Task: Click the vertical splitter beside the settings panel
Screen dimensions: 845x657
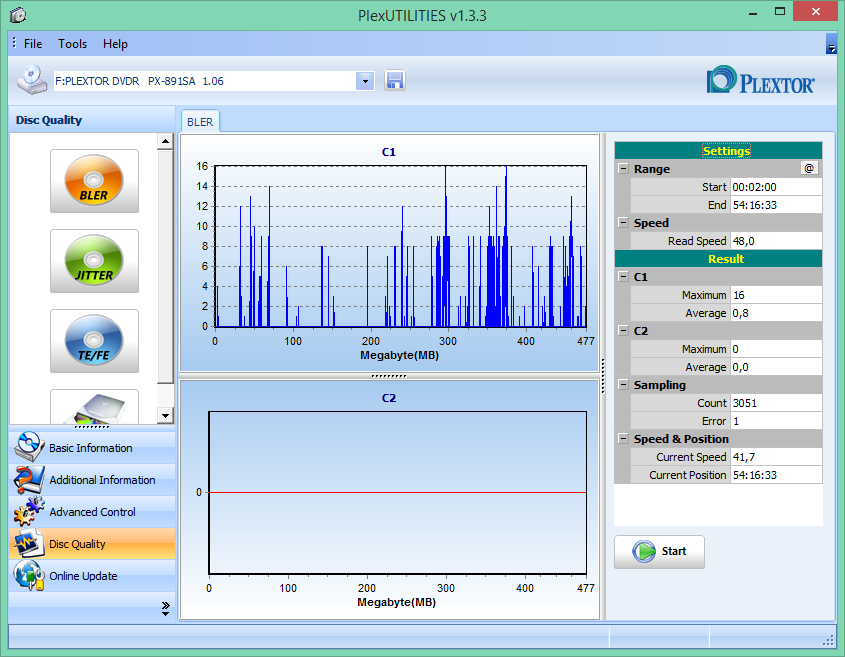Action: [x=602, y=376]
